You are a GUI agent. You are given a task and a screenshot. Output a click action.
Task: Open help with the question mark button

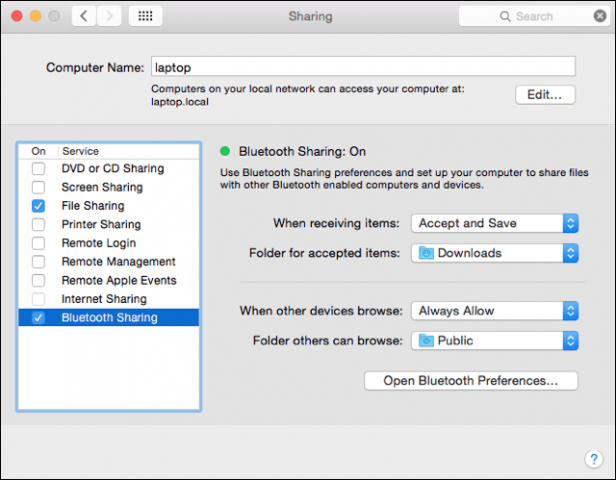coord(594,458)
